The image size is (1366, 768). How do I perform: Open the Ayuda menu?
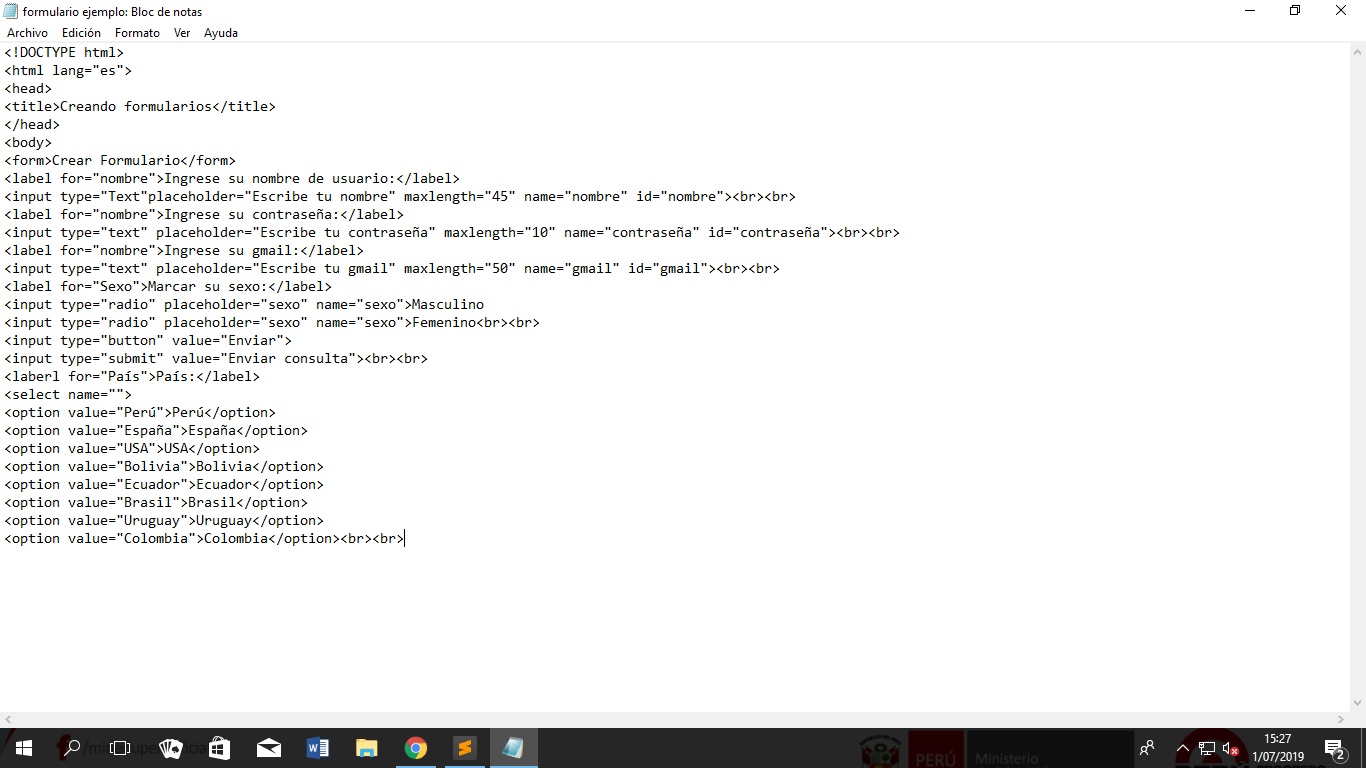click(x=221, y=33)
